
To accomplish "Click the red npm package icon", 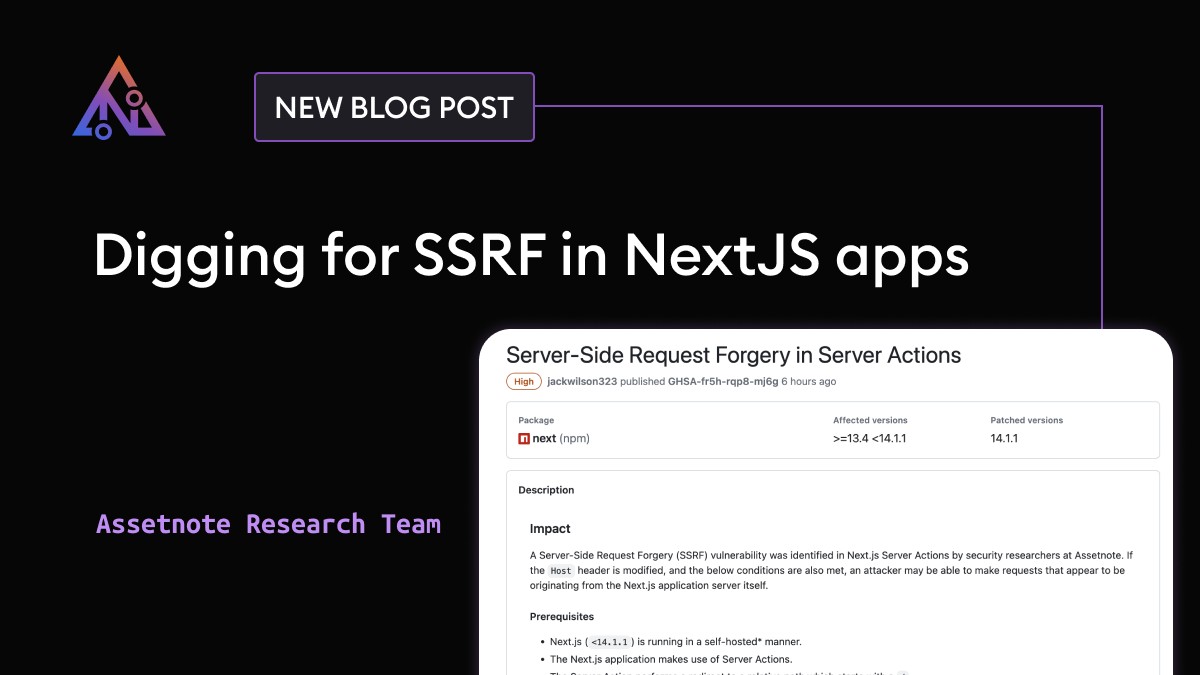I will (524, 438).
